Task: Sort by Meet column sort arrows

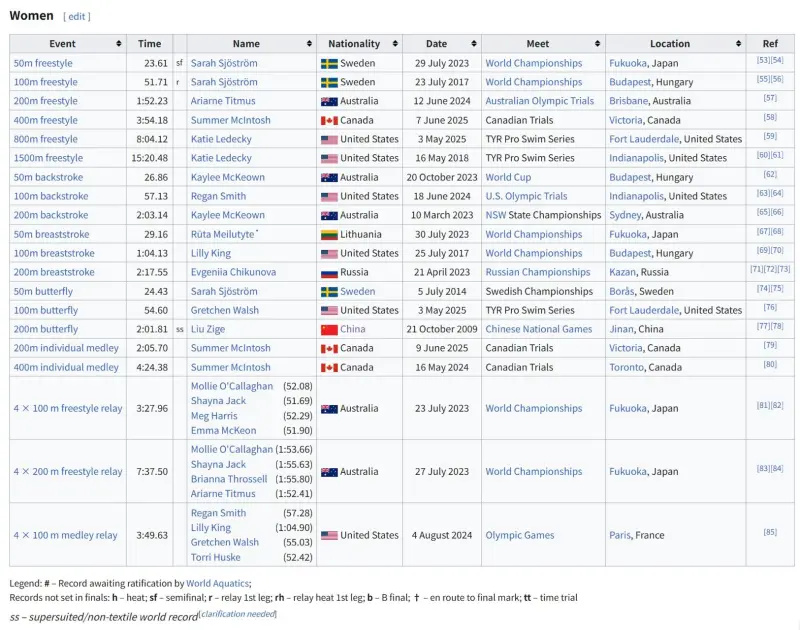Action: pyautogui.click(x=597, y=44)
